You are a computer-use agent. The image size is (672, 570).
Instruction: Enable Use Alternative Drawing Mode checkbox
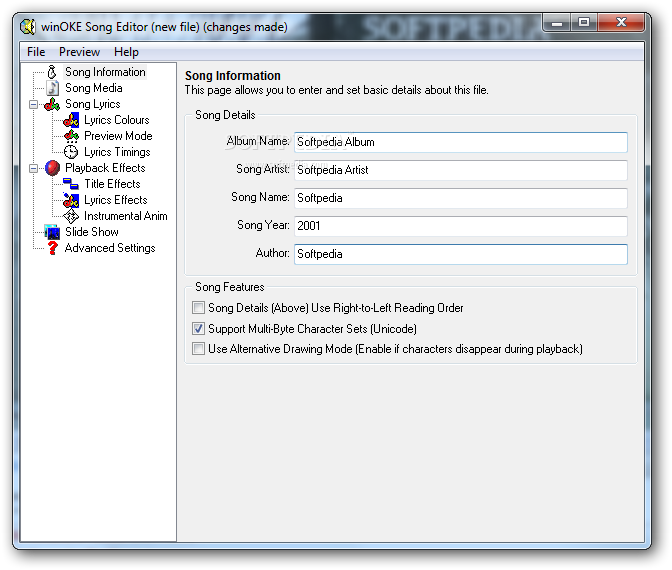coord(198,349)
